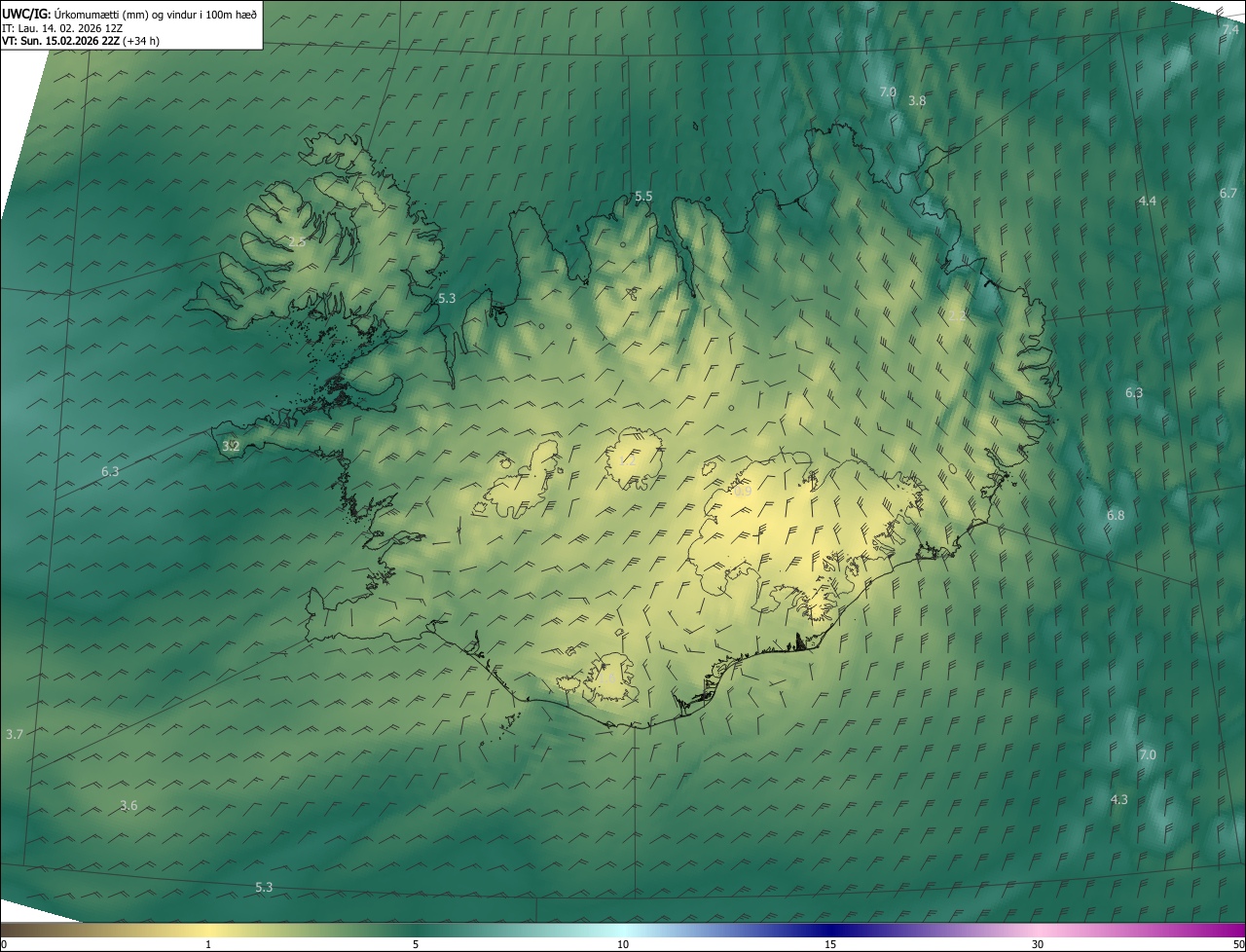
Task: Click the 1.2 value on Hofsjökull glacier
Action: (x=628, y=461)
